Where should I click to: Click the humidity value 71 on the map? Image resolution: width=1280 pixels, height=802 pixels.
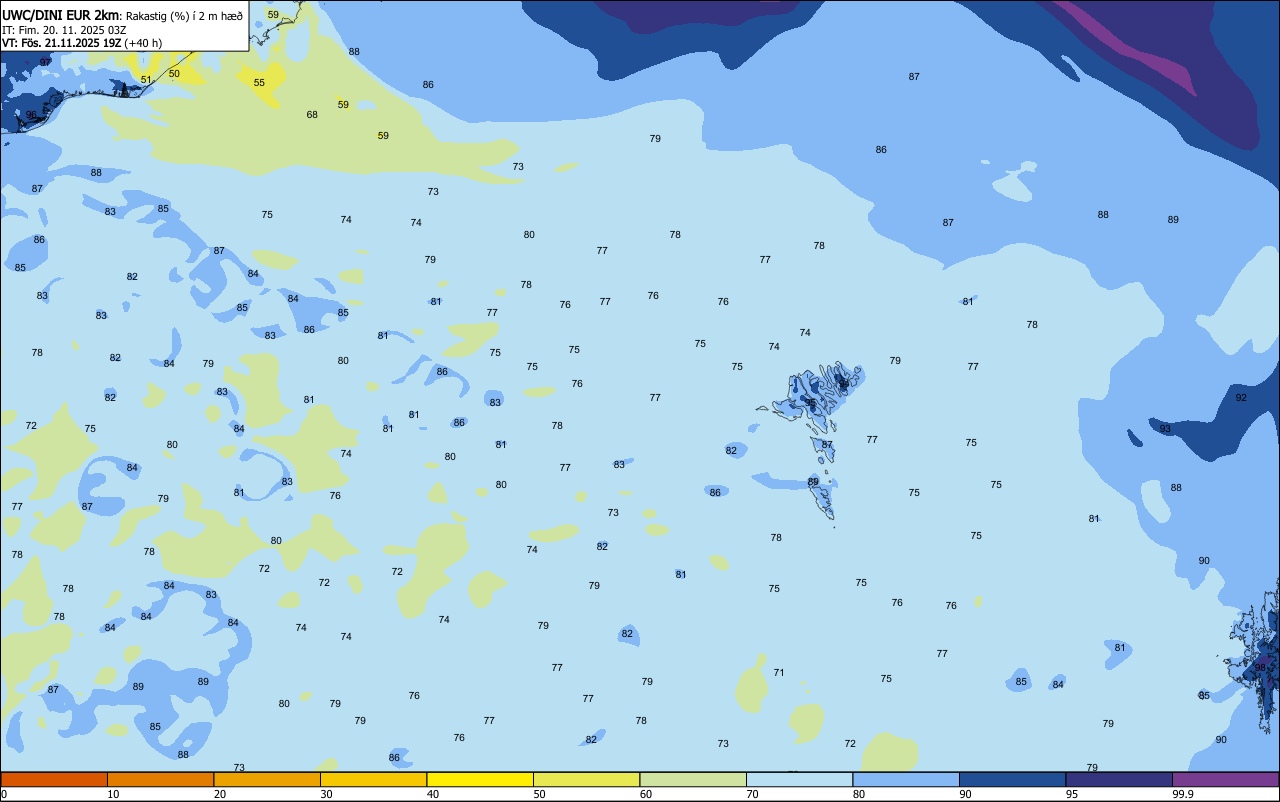[x=779, y=672]
